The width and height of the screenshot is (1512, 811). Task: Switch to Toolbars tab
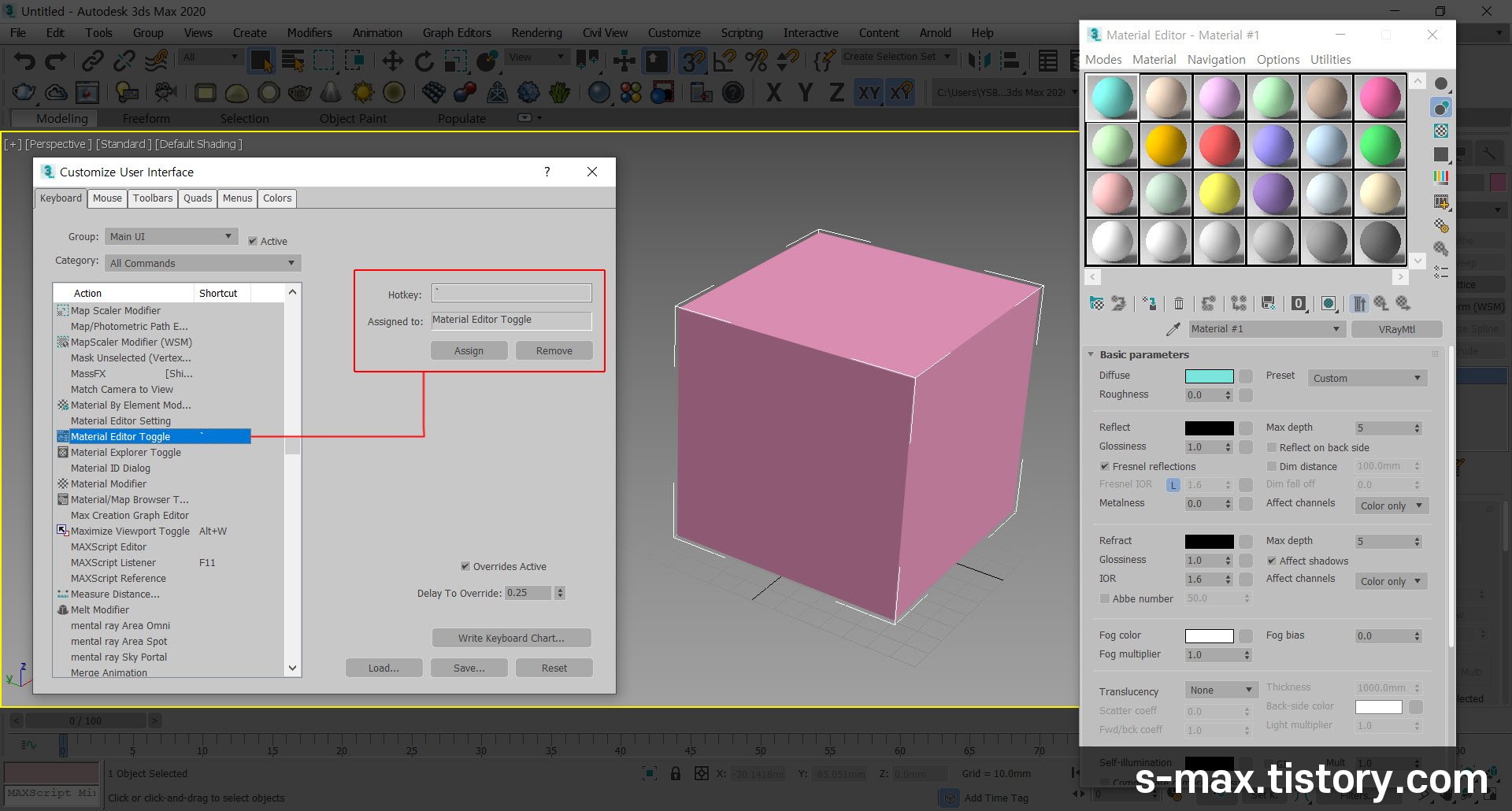pos(153,198)
